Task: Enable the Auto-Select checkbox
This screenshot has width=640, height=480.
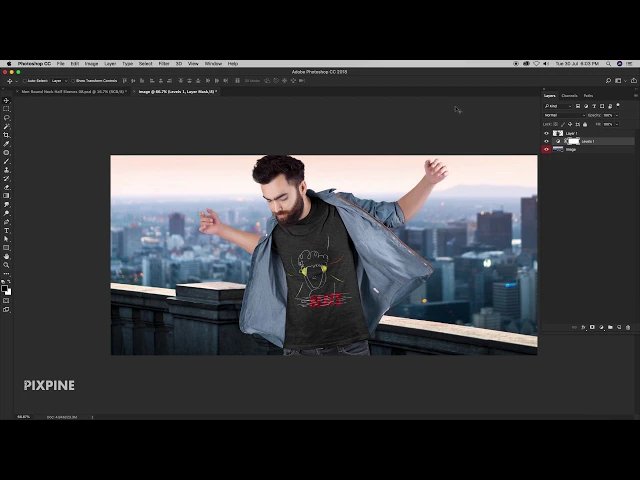Action: pyautogui.click(x=24, y=80)
